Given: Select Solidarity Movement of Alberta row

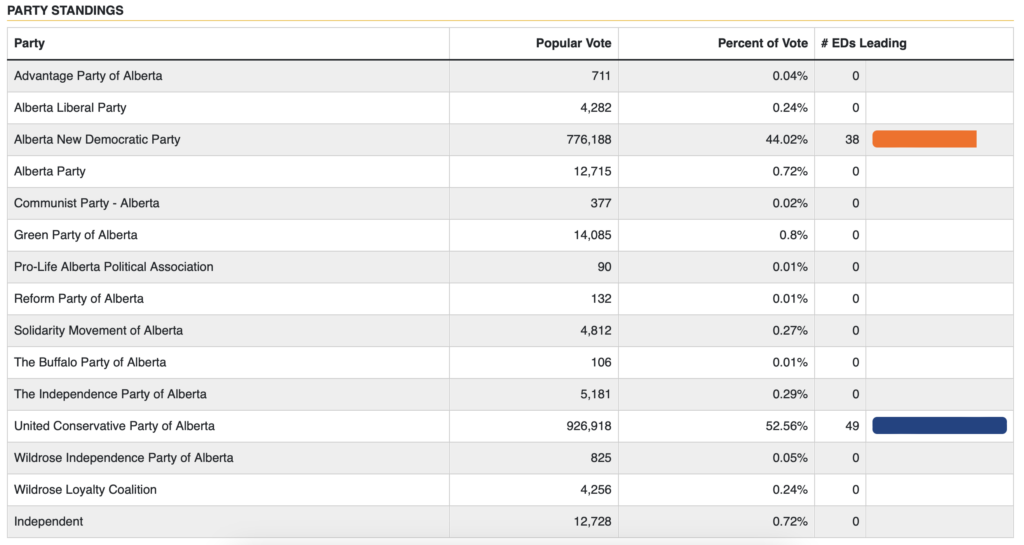Looking at the screenshot, I should [x=510, y=330].
